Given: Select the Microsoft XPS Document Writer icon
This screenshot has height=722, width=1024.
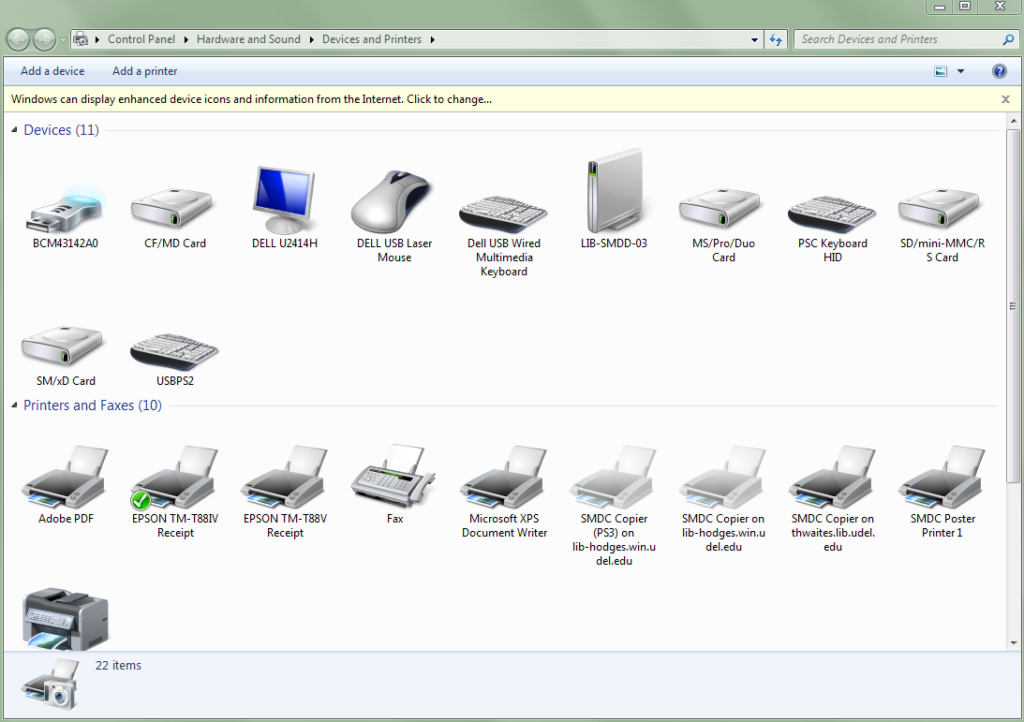Looking at the screenshot, I should click(x=504, y=480).
